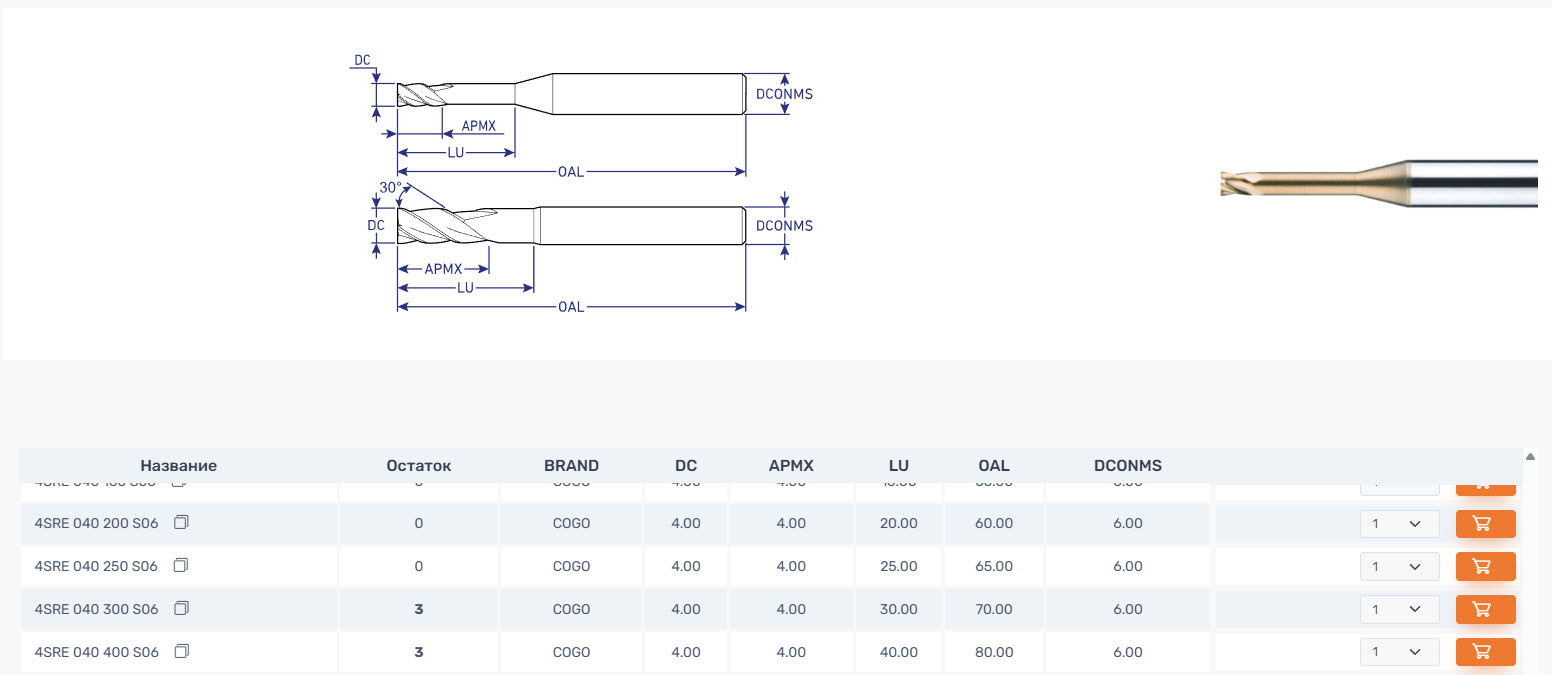The width and height of the screenshot is (1552, 675).
Task: Select product name 4SRE 040 400 S06
Action: click(x=96, y=653)
